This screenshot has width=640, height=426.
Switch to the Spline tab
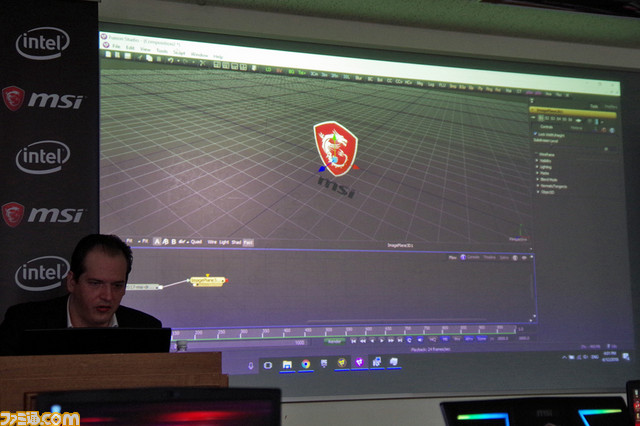pos(504,257)
